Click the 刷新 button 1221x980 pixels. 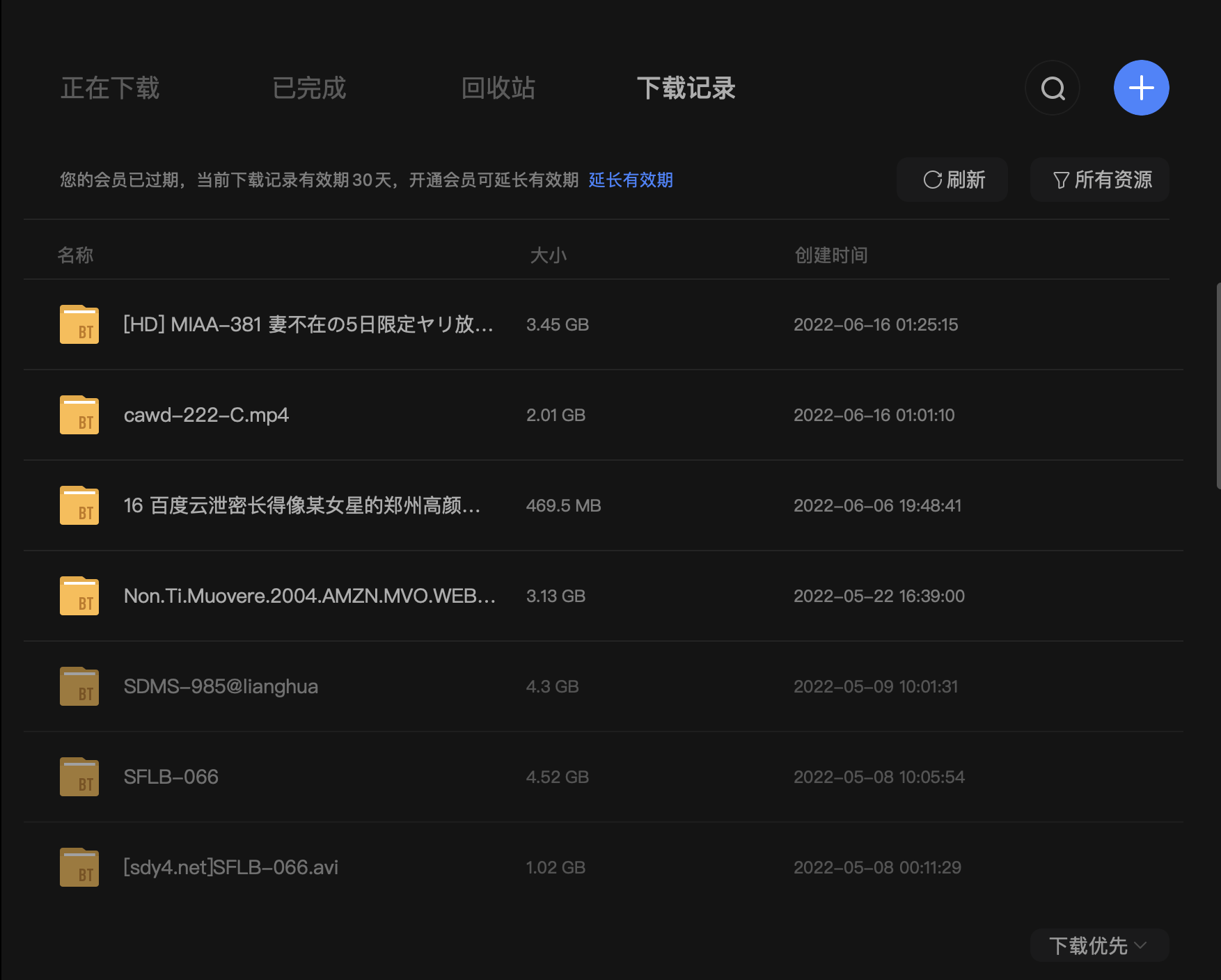click(x=952, y=180)
